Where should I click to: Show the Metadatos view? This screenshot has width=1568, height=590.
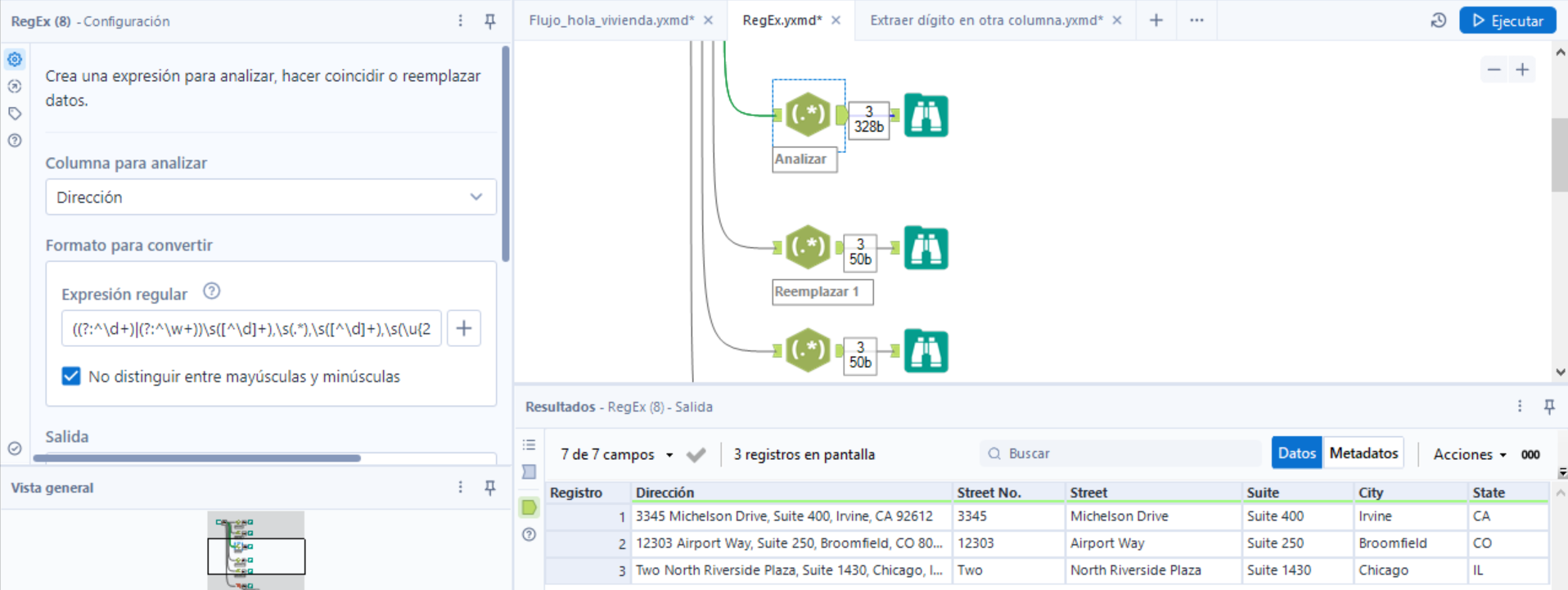[x=1363, y=453]
